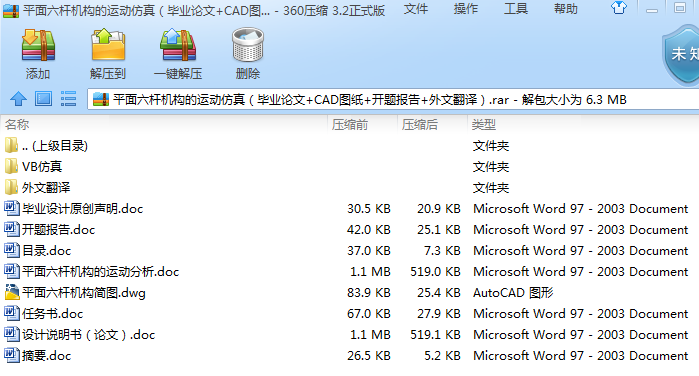699x376 pixels.
Task: Click the 一键解压 one-click extract icon
Action: (178, 45)
